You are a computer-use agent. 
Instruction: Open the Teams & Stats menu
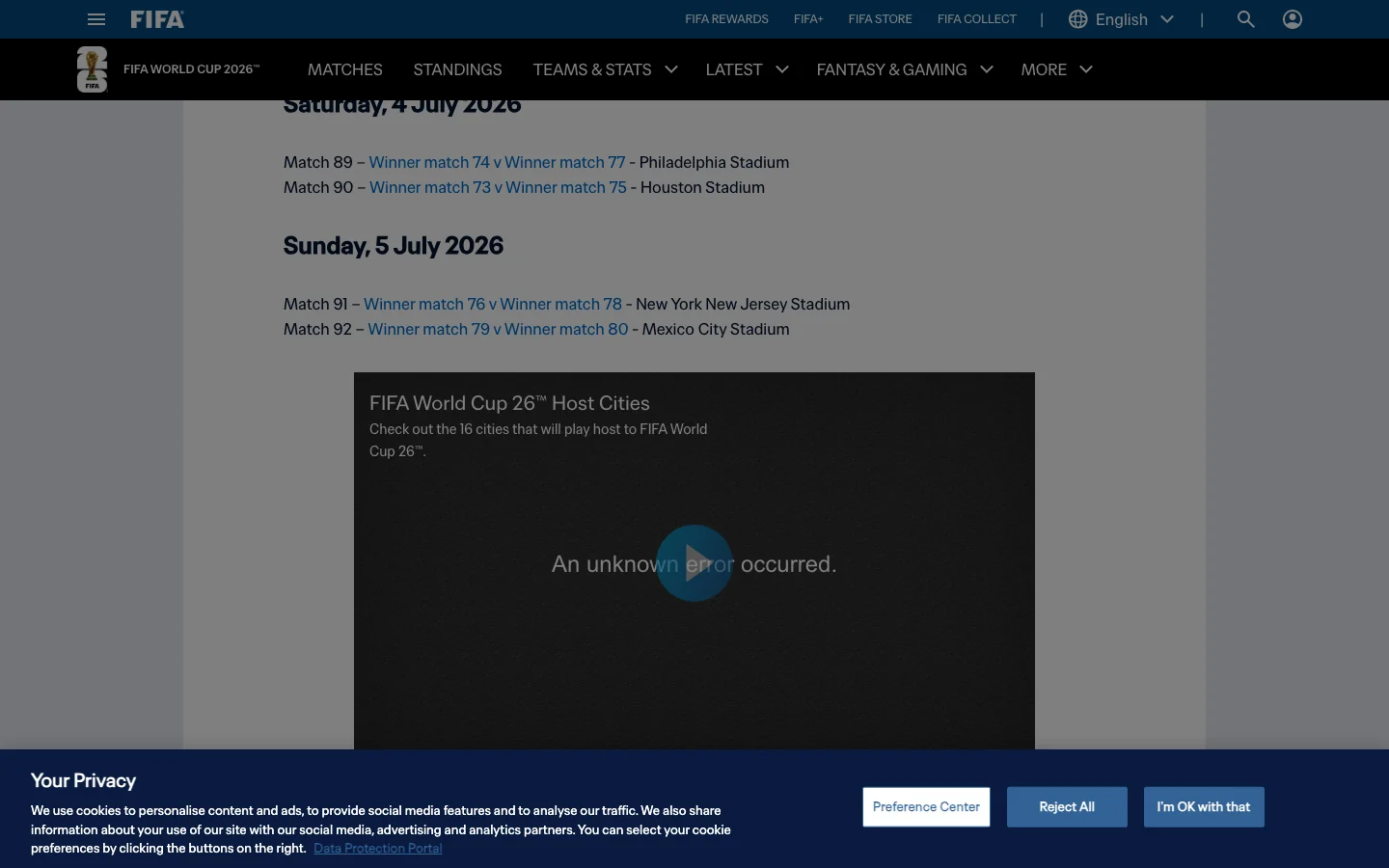592,69
